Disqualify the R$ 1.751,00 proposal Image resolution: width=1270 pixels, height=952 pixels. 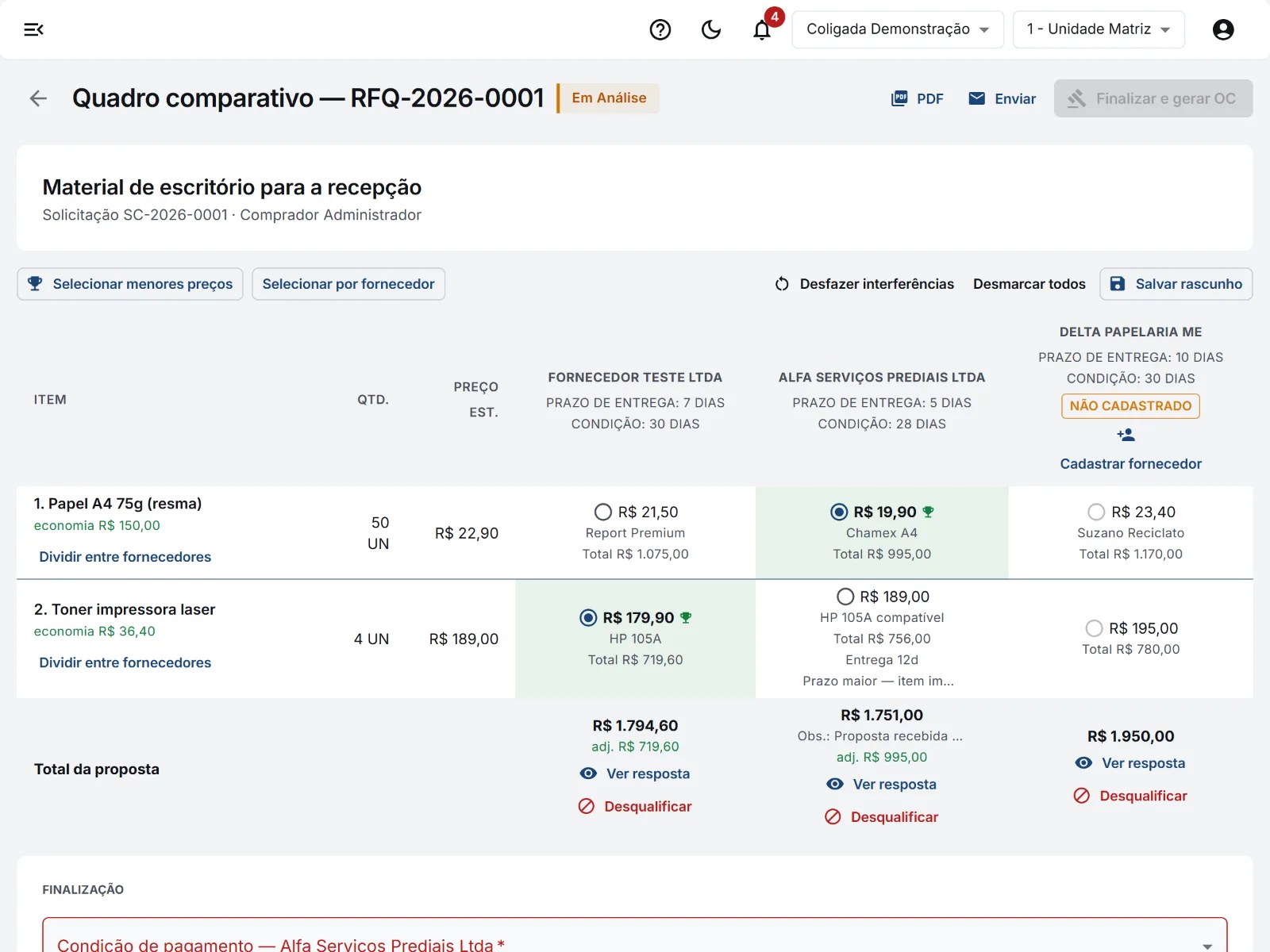(x=881, y=817)
